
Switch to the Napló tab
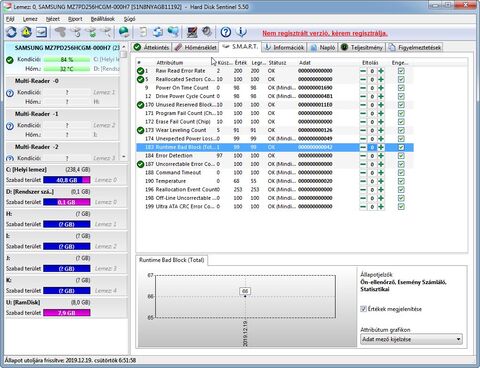[323, 47]
